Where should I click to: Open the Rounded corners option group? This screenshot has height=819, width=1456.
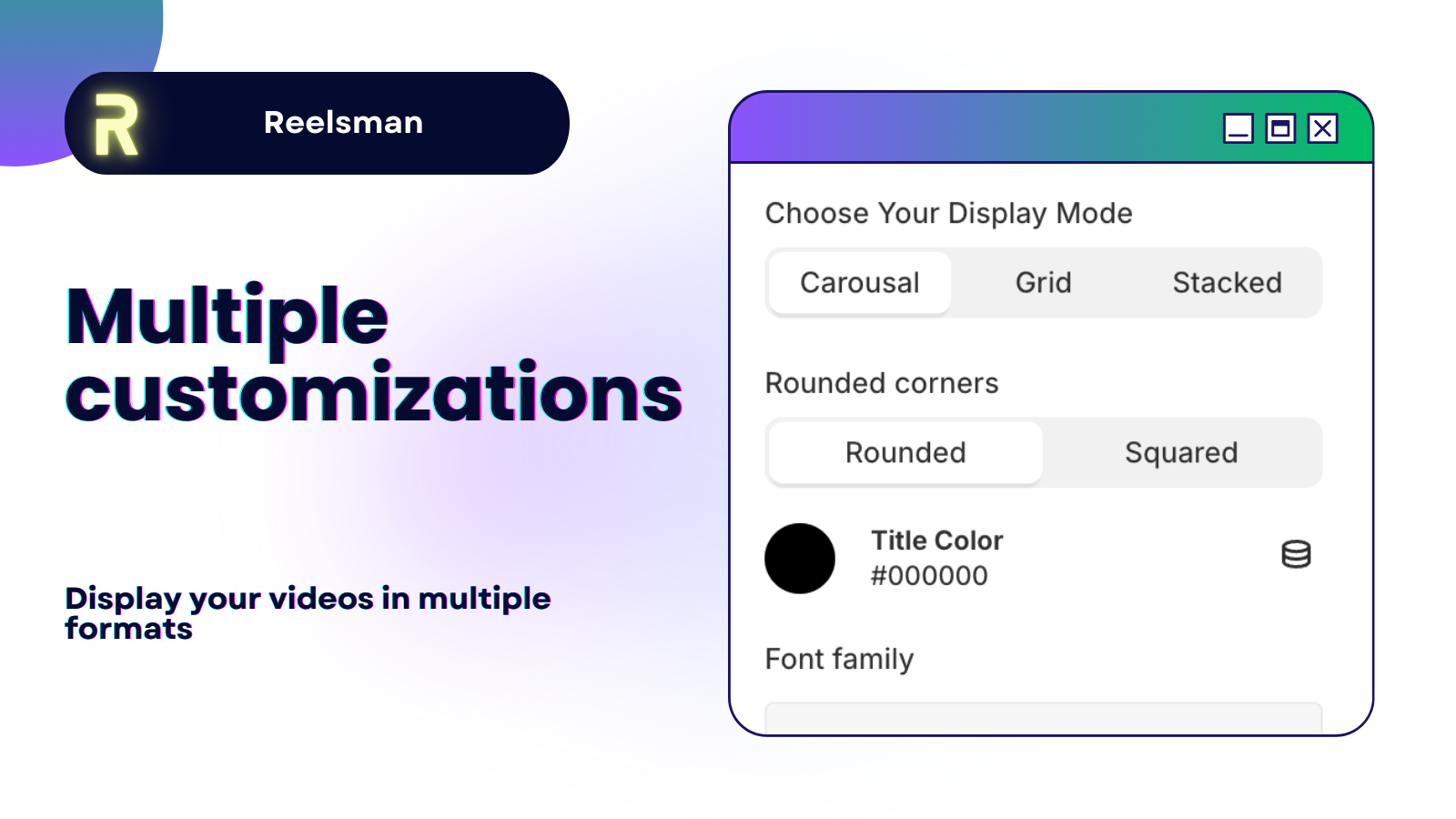(881, 383)
